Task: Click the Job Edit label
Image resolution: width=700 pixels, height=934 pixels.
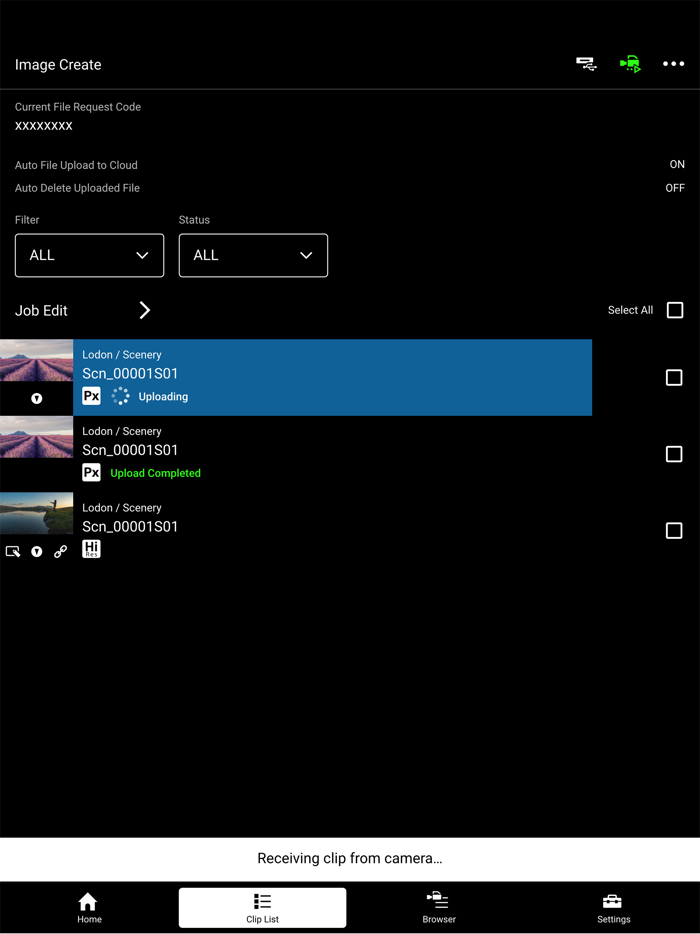Action: [41, 311]
